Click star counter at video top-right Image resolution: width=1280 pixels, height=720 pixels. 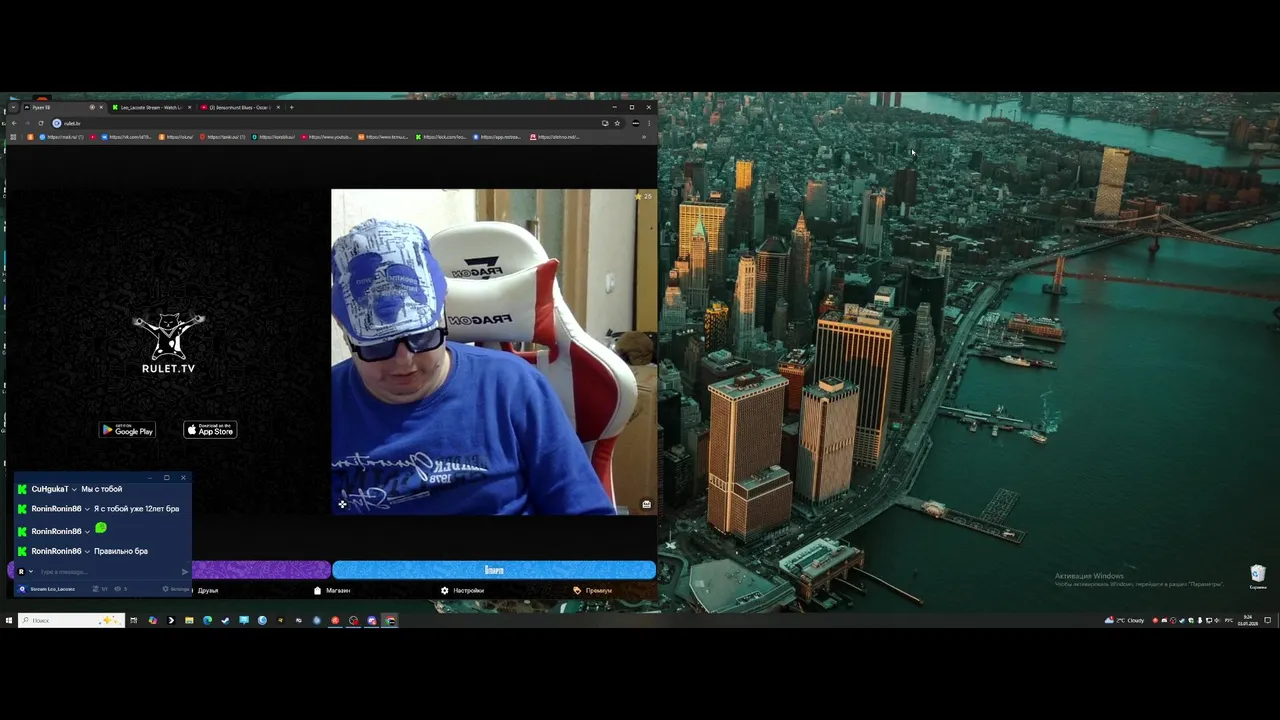[643, 196]
